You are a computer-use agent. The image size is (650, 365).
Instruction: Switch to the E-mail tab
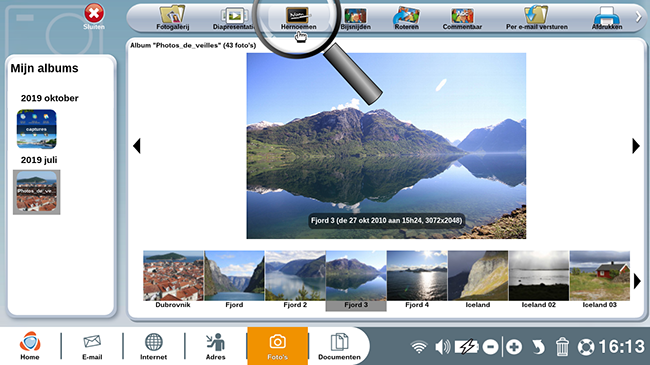(92, 346)
